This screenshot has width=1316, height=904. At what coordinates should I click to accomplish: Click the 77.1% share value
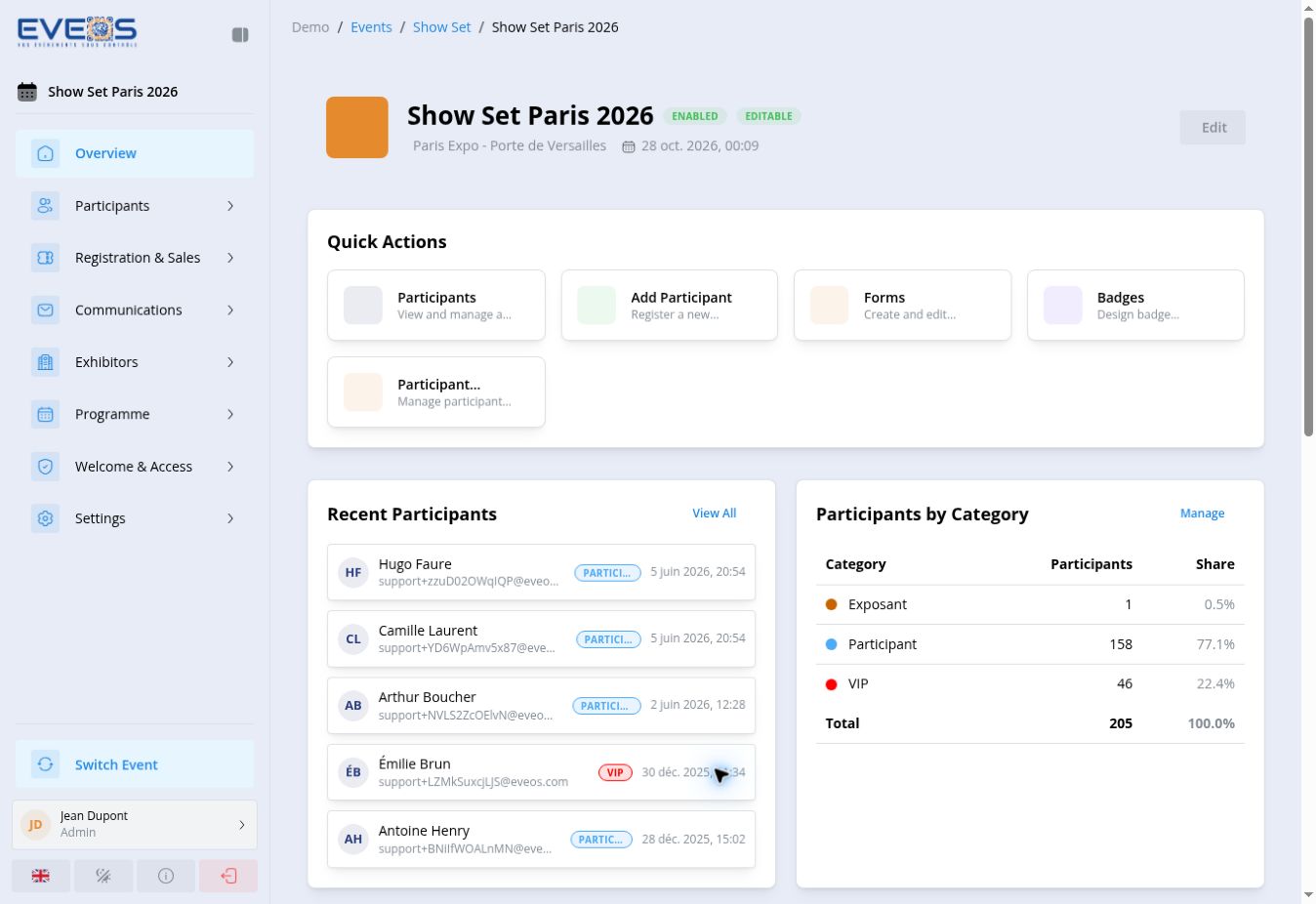coord(1215,644)
